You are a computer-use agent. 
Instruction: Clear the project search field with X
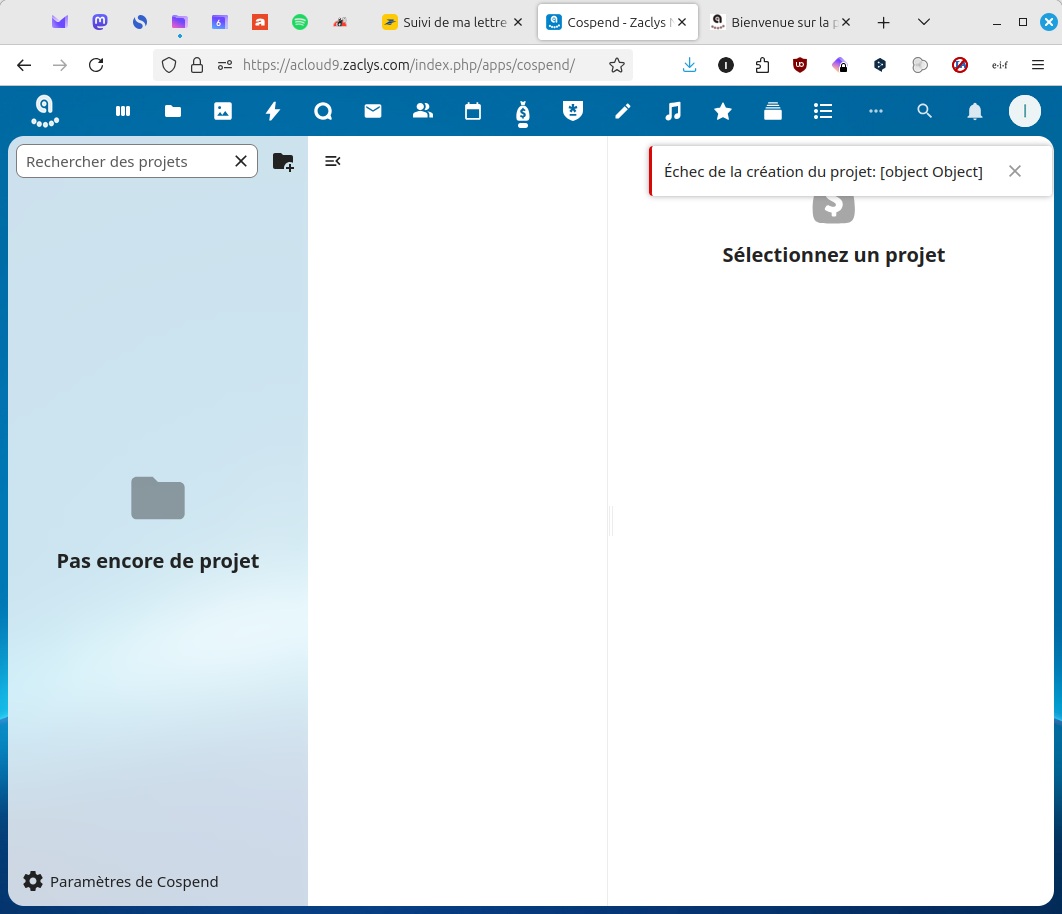pos(241,161)
